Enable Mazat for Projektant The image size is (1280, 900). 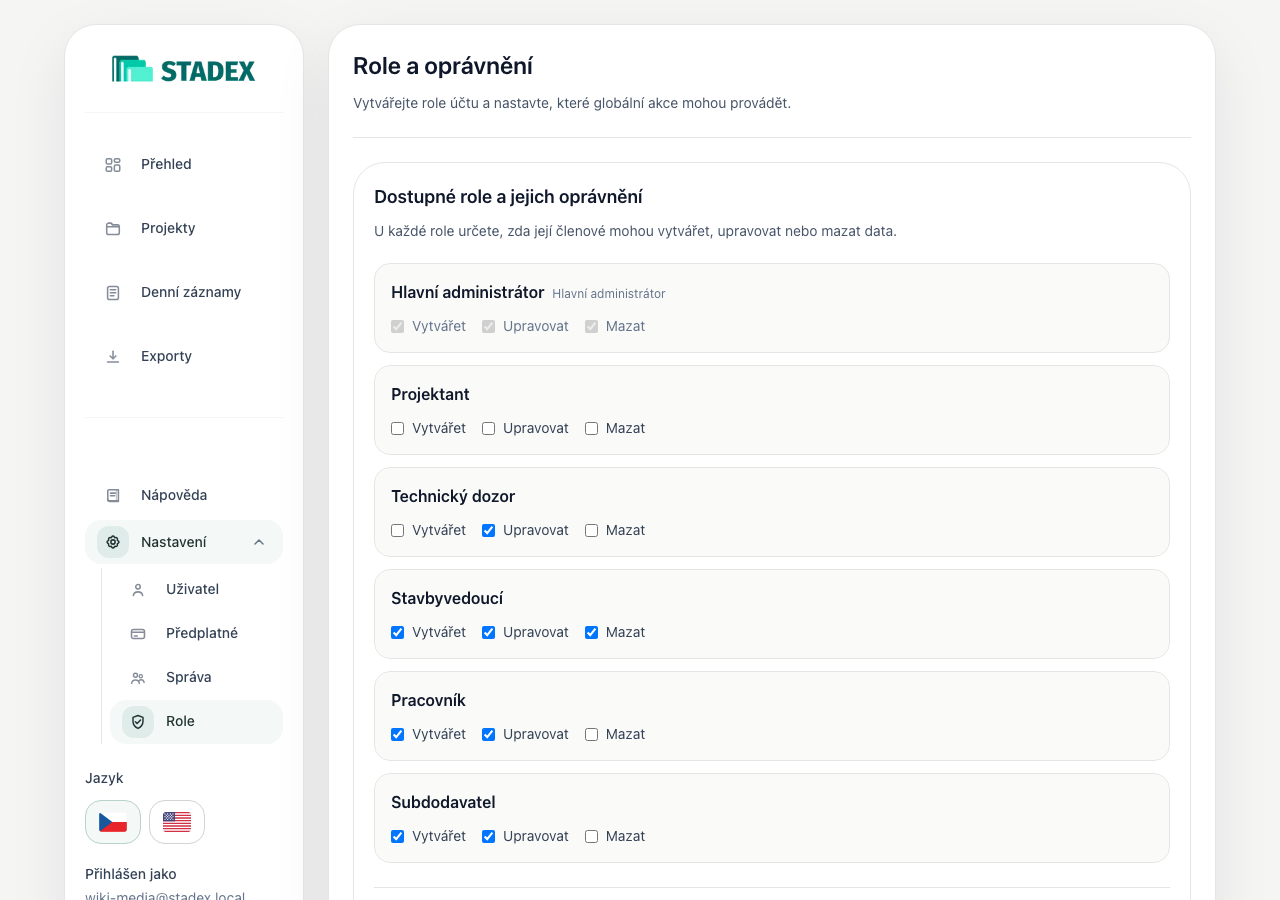[x=592, y=428]
